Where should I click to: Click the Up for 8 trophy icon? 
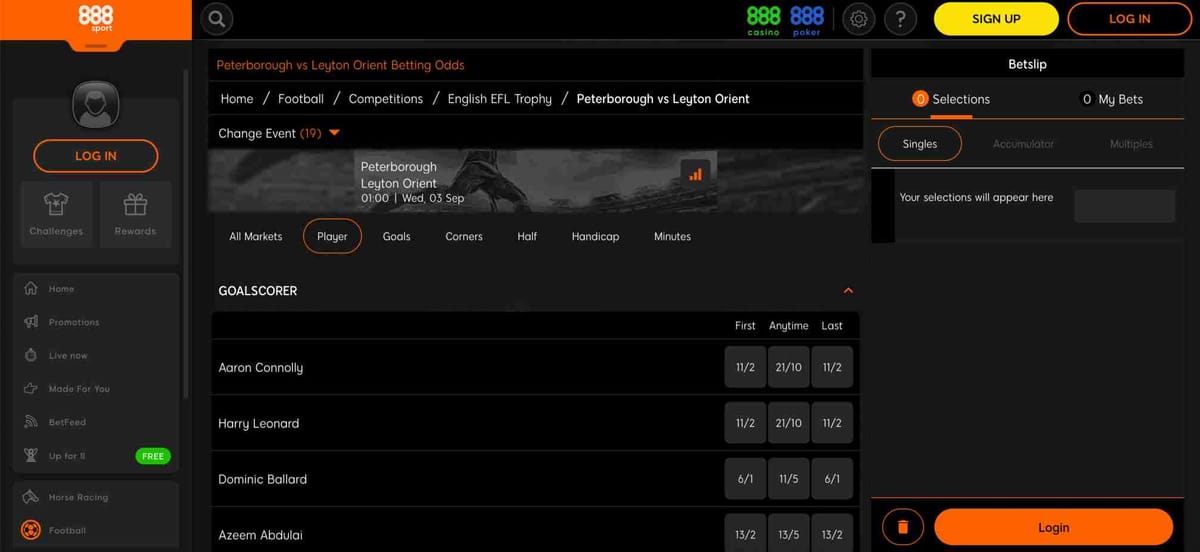click(31, 455)
